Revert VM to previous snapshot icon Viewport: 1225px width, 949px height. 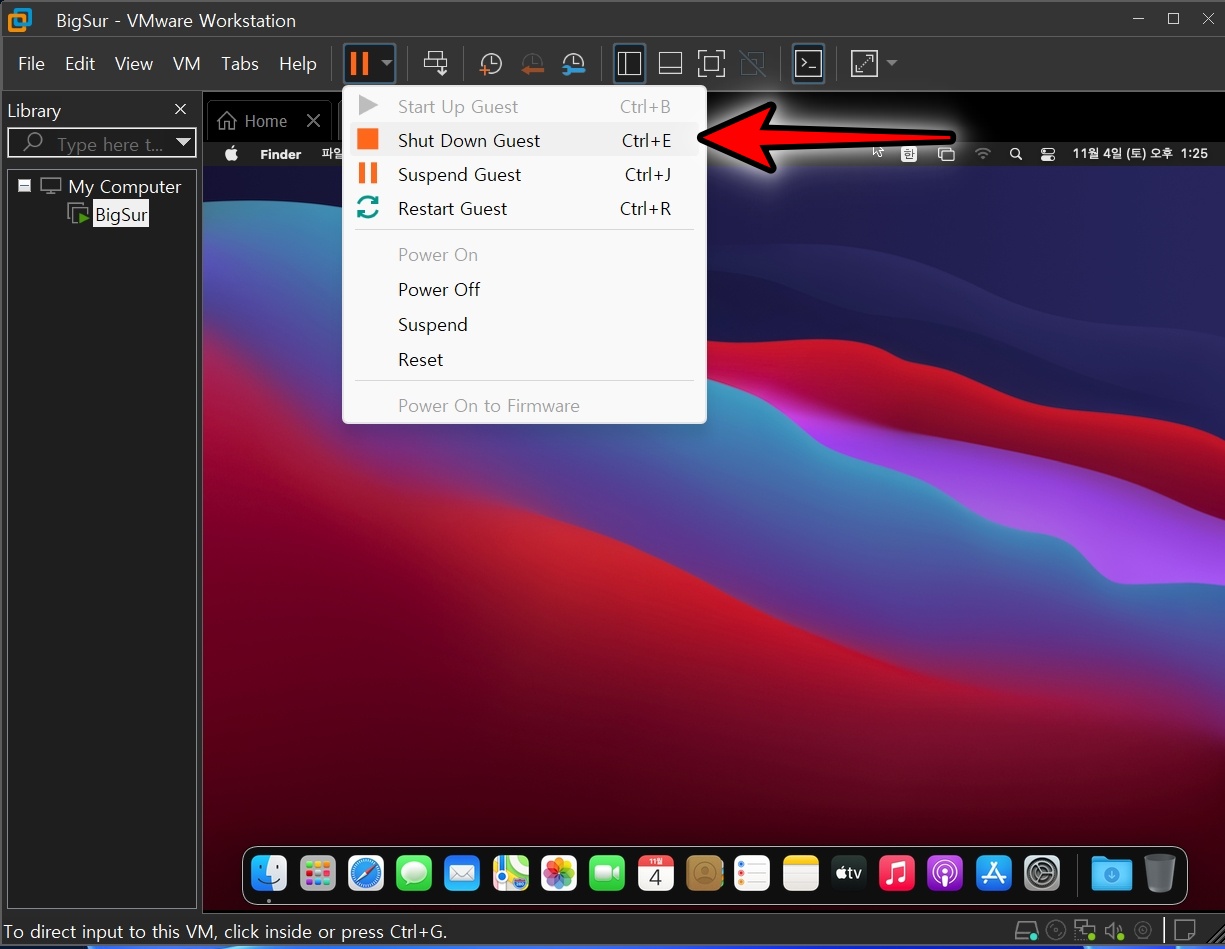(x=532, y=64)
